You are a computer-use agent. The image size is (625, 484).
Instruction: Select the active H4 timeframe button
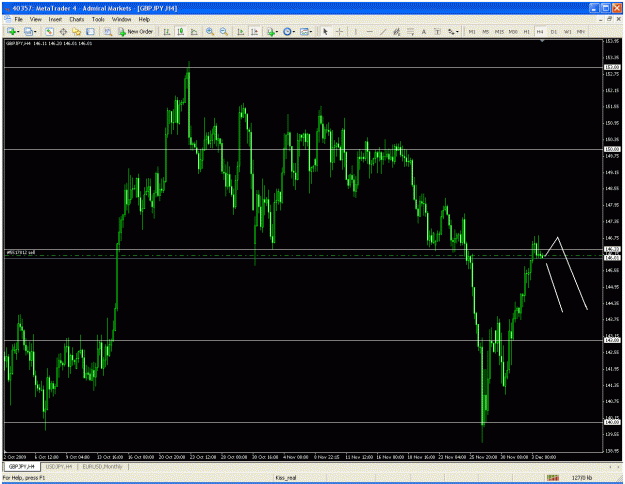[540, 31]
